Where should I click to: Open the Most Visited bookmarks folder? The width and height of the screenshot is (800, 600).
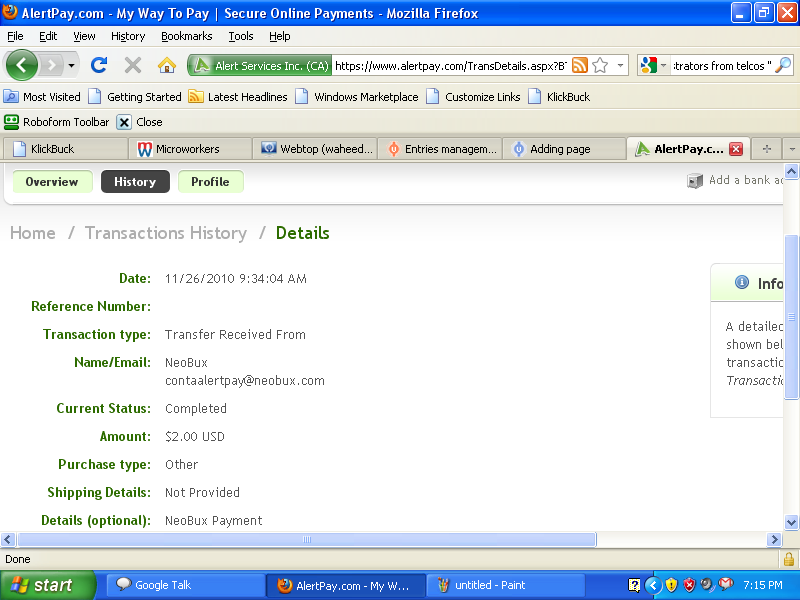pos(42,96)
